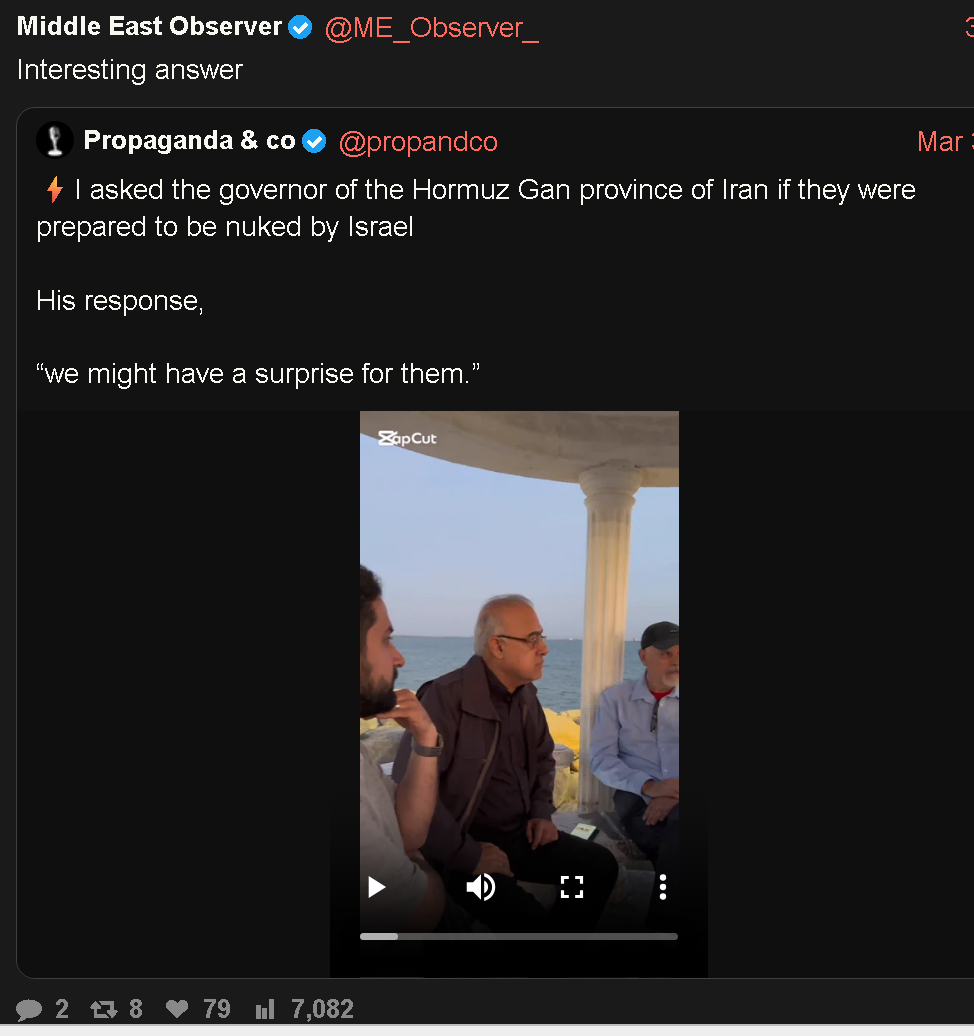Click Middle East Observer verified badge
This screenshot has width=974, height=1036.
pos(301,27)
